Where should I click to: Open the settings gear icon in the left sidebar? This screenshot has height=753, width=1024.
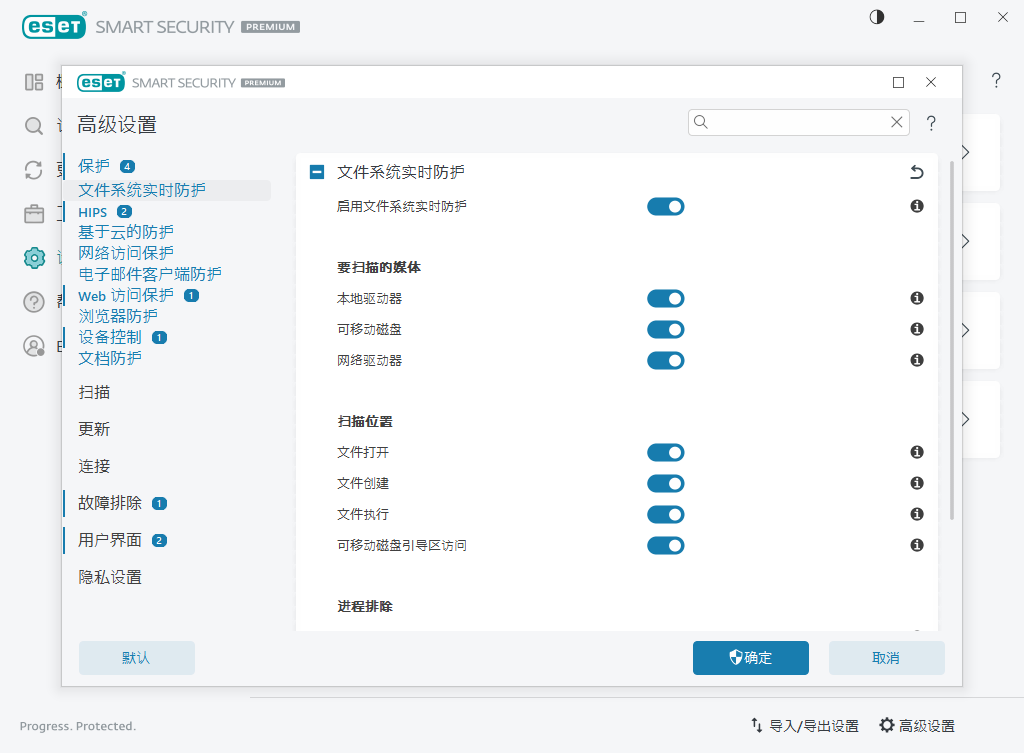pos(33,257)
